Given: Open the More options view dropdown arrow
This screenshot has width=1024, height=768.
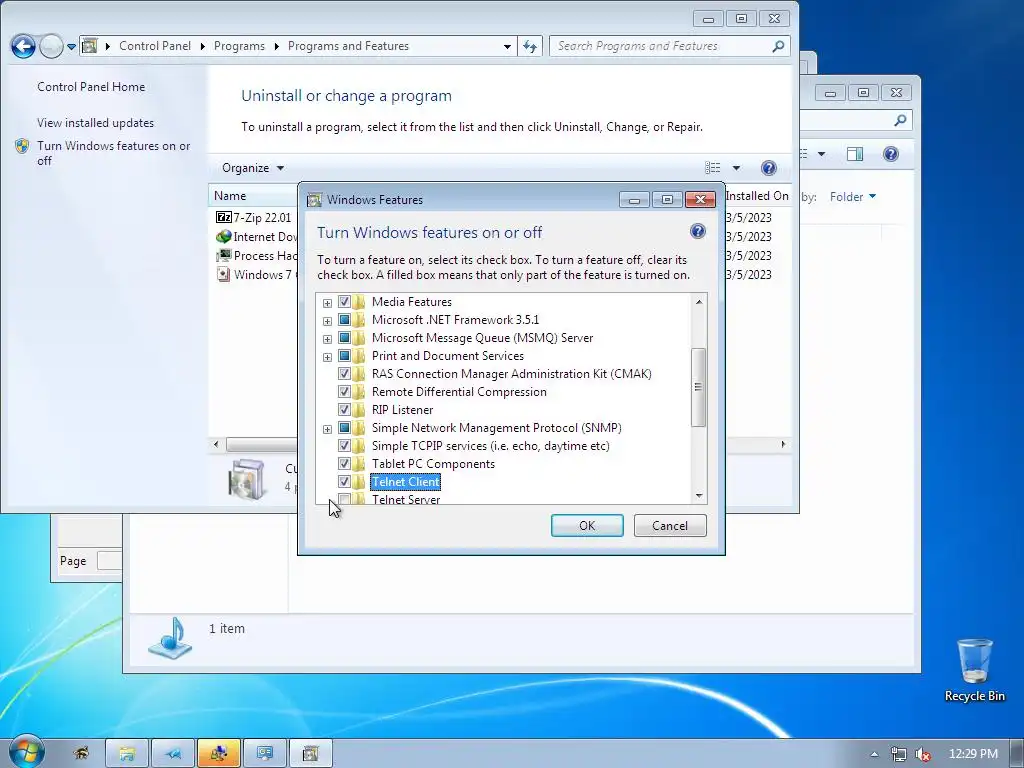Looking at the screenshot, I should (x=736, y=168).
